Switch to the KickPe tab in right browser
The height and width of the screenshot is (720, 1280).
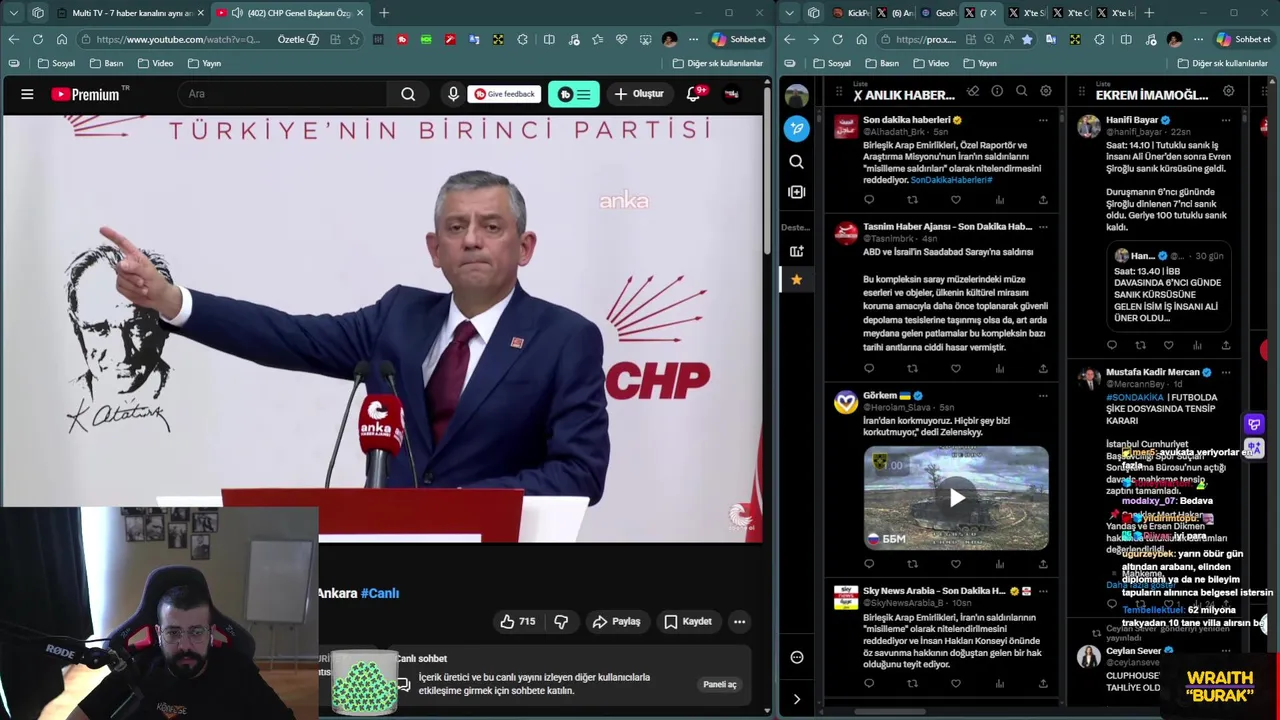click(x=851, y=13)
